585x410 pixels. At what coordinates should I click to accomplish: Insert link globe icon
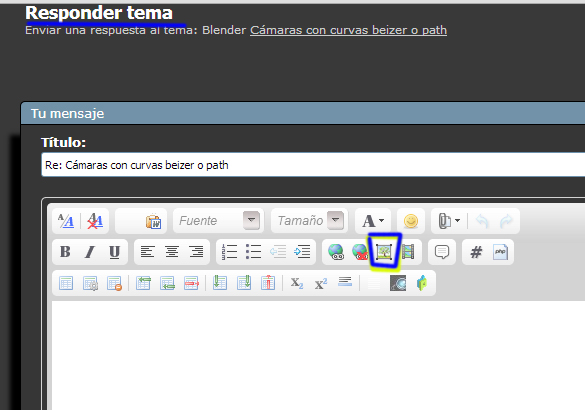(336, 252)
